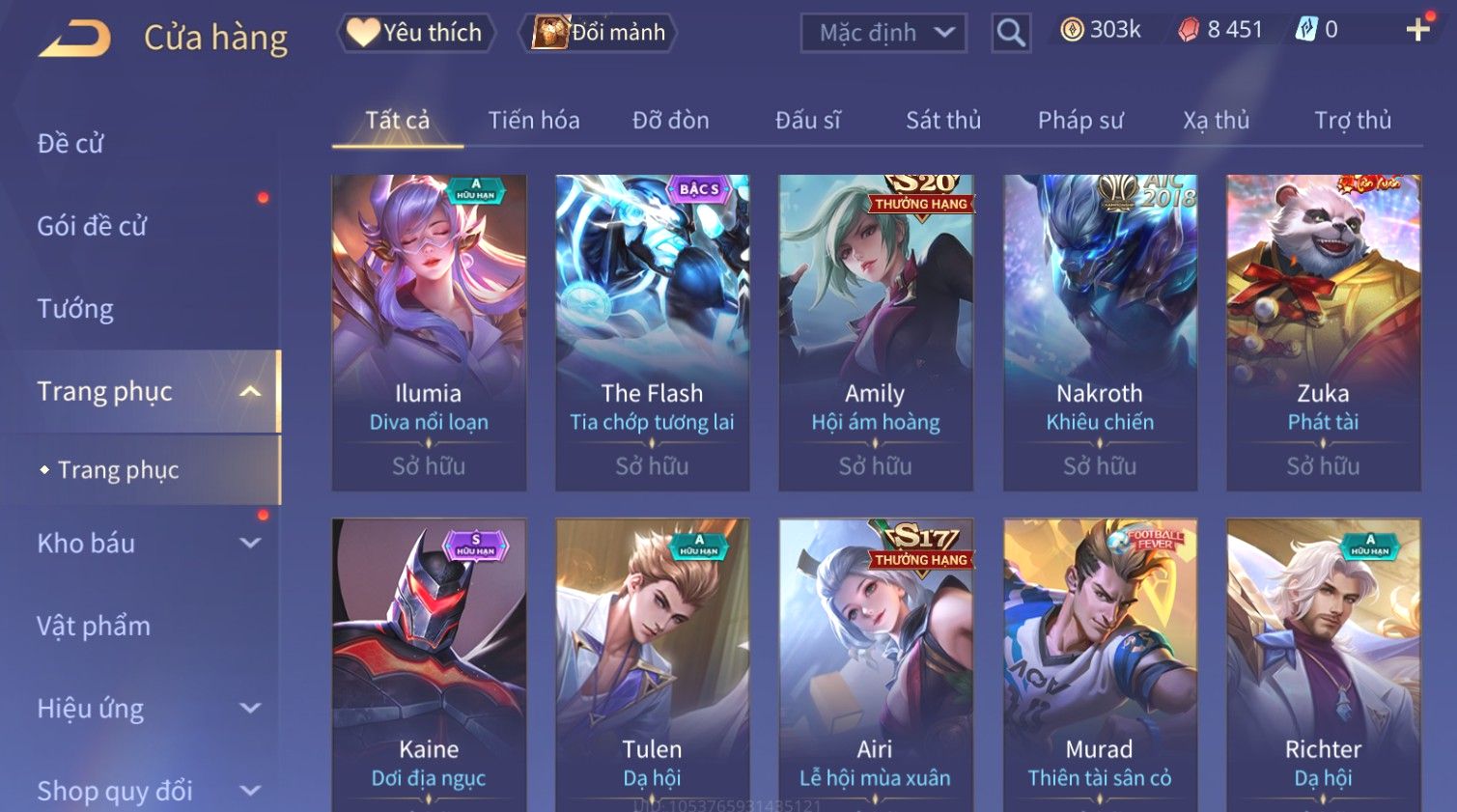This screenshot has height=812, width=1457.
Task: Go back using the return arrow icon
Action: tap(74, 38)
